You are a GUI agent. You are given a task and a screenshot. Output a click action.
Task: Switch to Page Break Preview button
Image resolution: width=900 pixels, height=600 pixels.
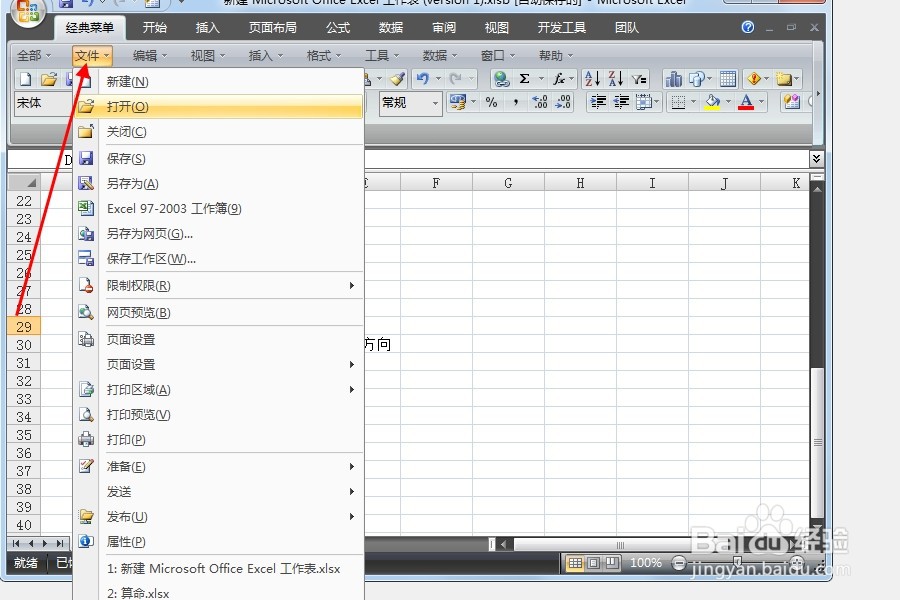point(612,563)
